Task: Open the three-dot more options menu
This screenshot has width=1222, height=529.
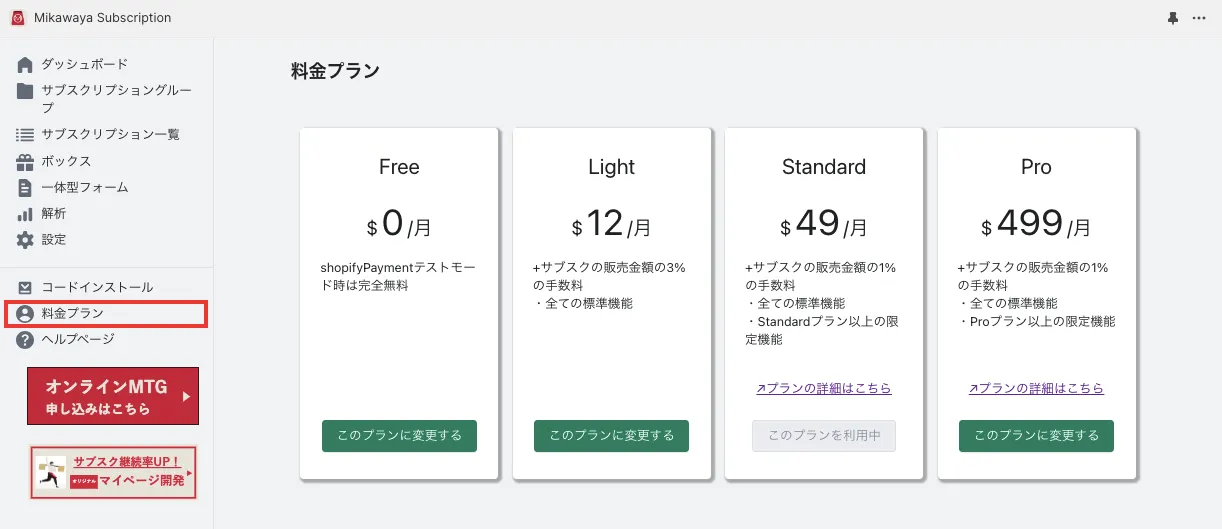Action: (1199, 18)
